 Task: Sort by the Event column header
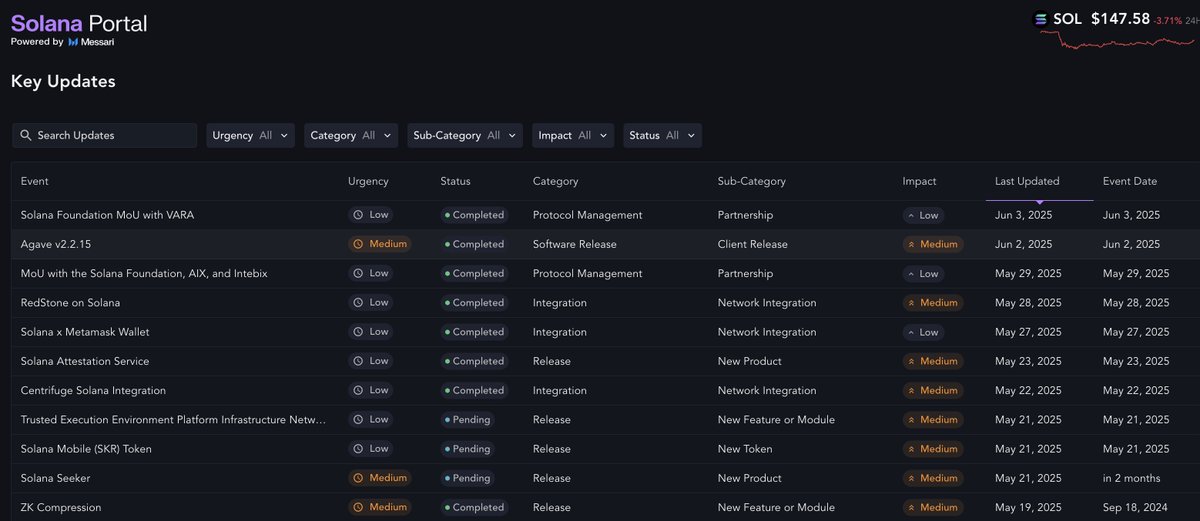point(35,181)
